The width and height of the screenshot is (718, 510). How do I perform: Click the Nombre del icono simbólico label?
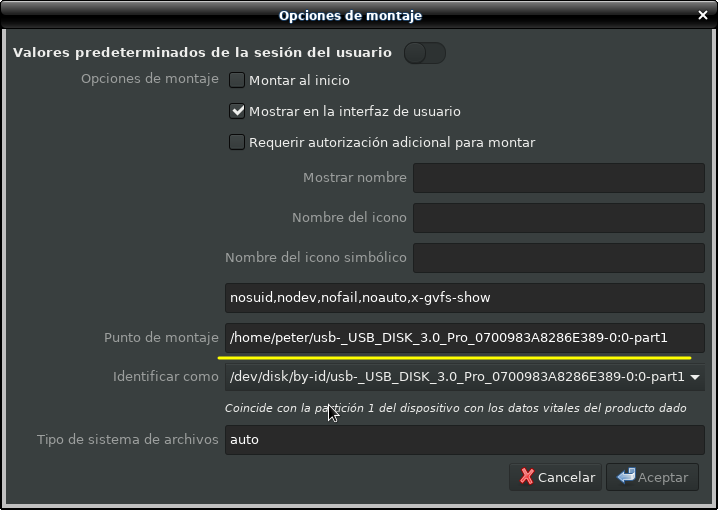316,258
